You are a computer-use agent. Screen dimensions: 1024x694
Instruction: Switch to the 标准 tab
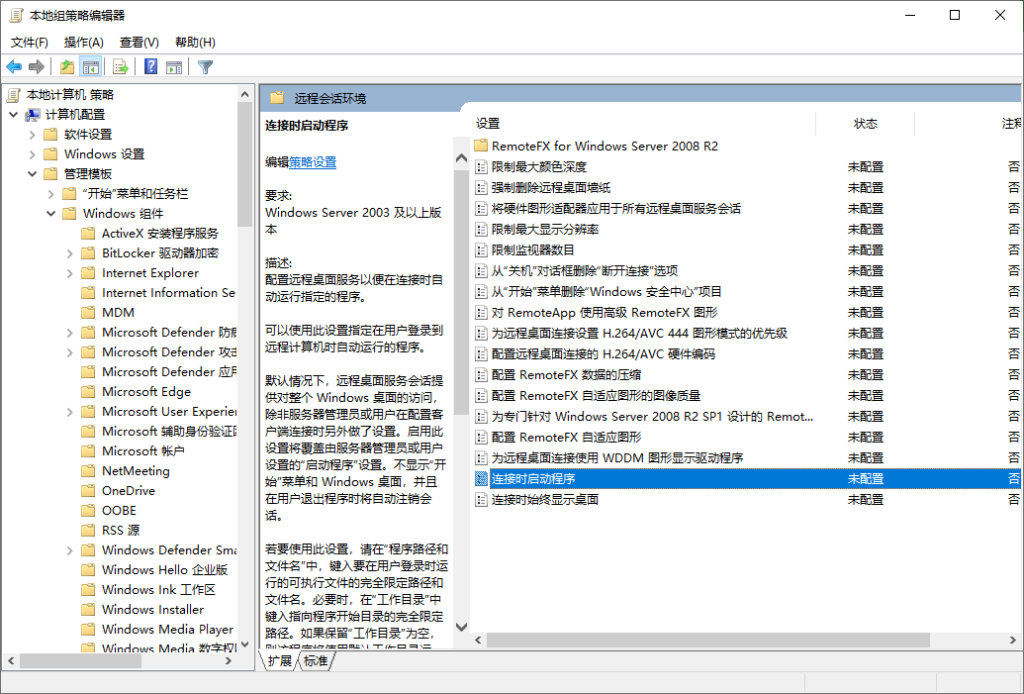[315, 661]
